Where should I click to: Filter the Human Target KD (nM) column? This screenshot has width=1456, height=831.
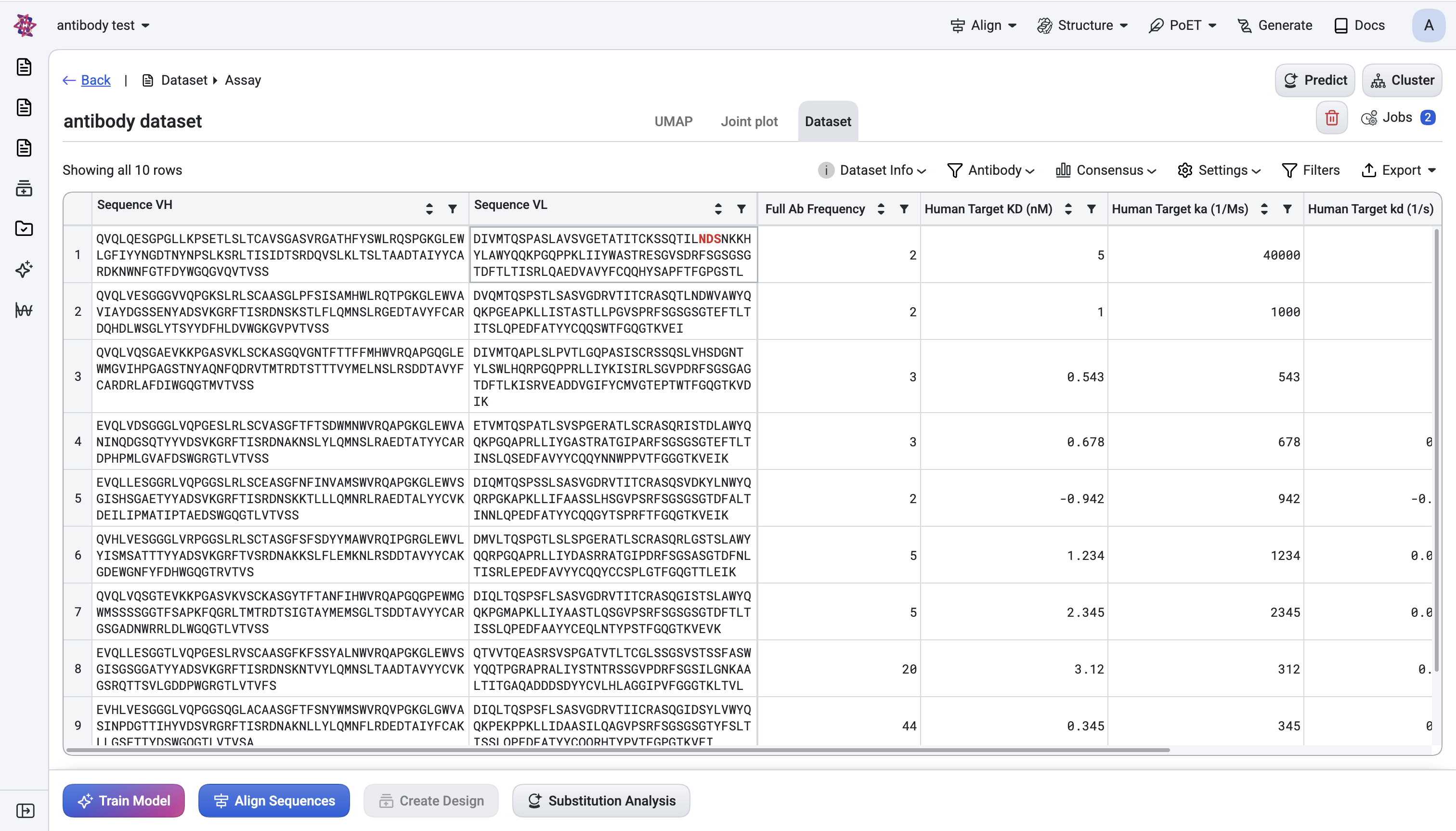tap(1092, 209)
